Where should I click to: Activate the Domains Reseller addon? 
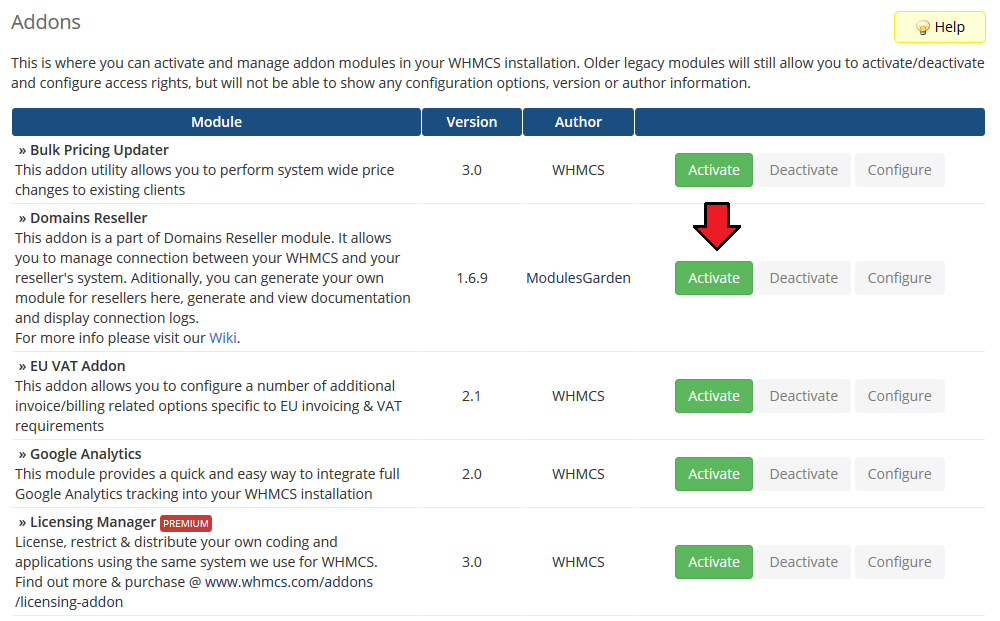[x=714, y=278]
